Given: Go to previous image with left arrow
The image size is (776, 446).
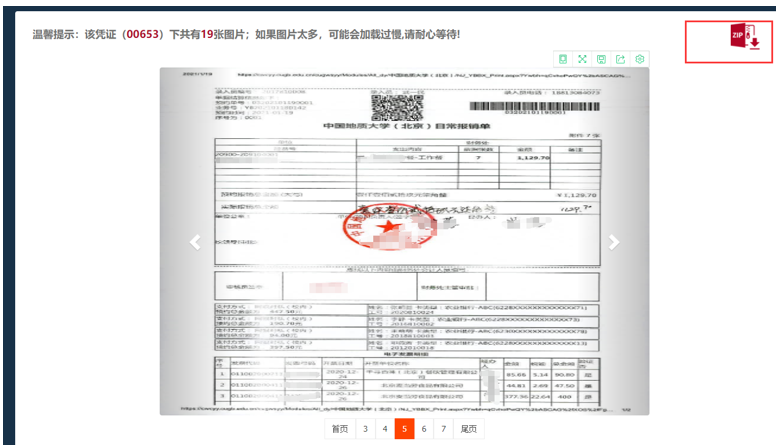Looking at the screenshot, I should click(195, 242).
